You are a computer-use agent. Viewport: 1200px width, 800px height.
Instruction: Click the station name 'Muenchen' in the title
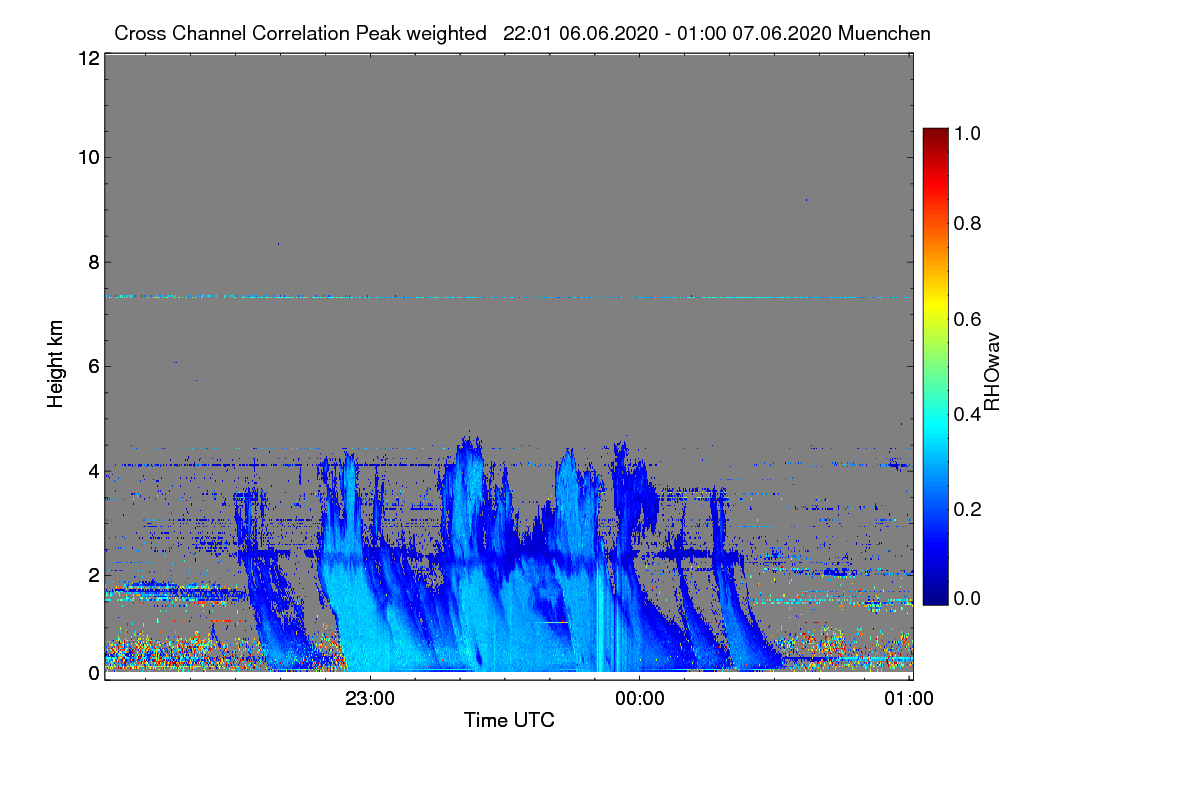click(885, 33)
